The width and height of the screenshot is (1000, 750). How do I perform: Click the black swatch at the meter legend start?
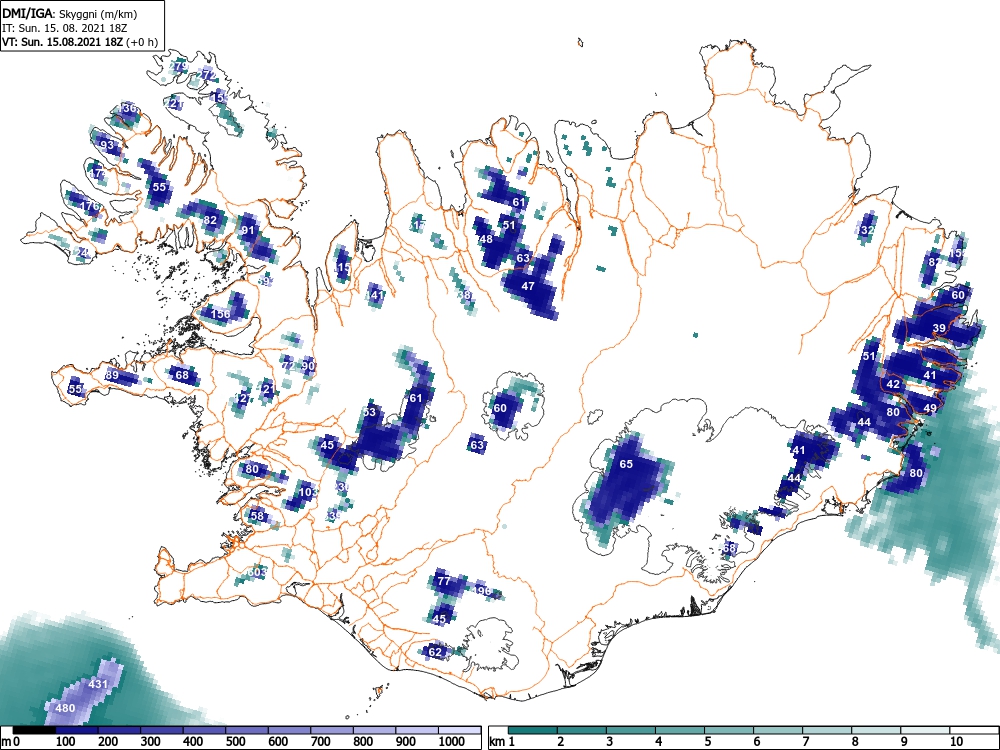point(34,730)
